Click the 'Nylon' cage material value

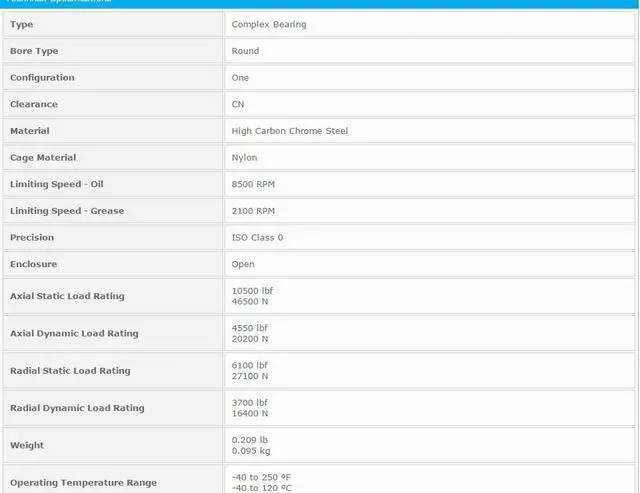pos(244,158)
